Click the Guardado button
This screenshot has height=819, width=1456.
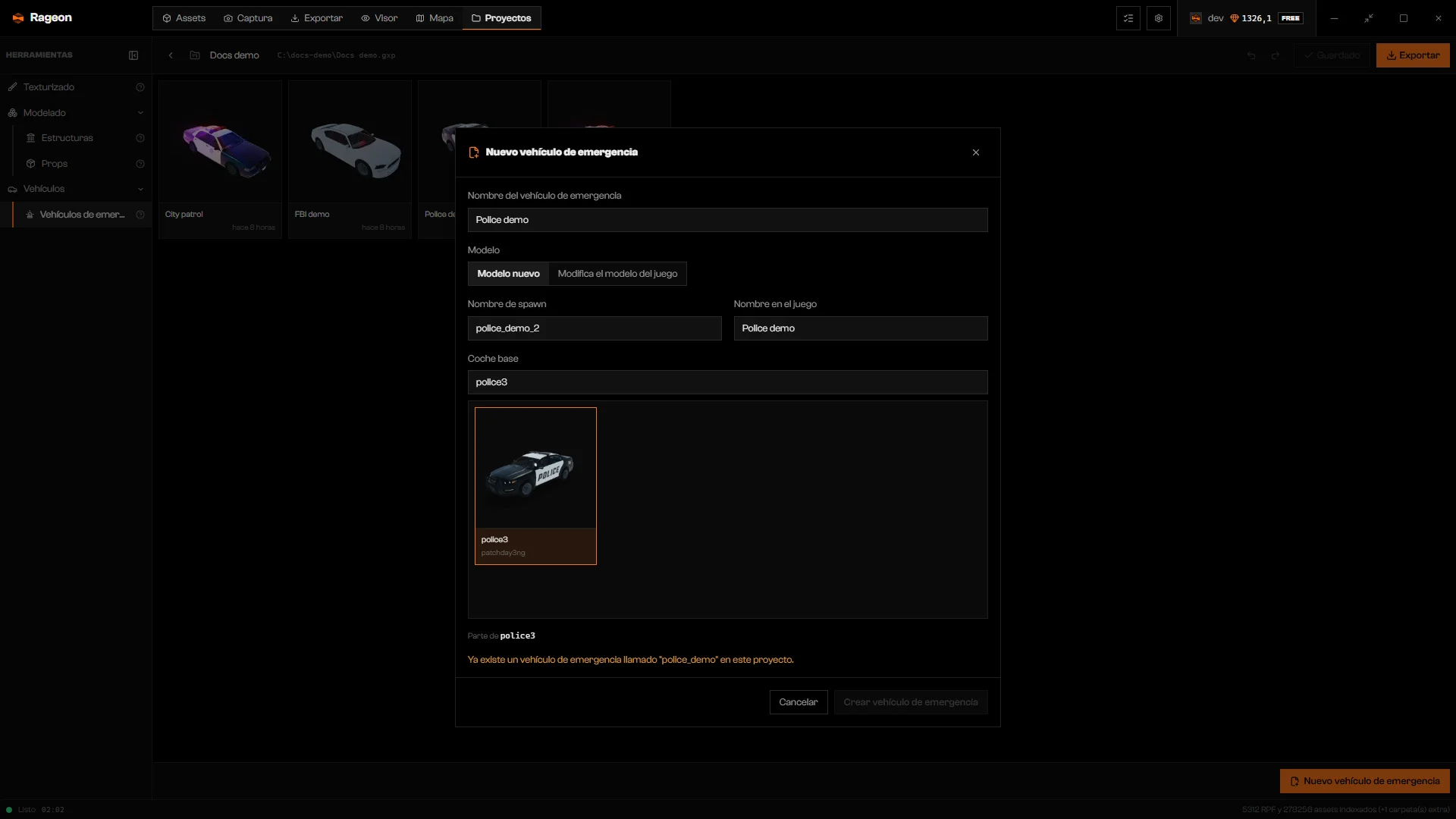tap(1332, 55)
